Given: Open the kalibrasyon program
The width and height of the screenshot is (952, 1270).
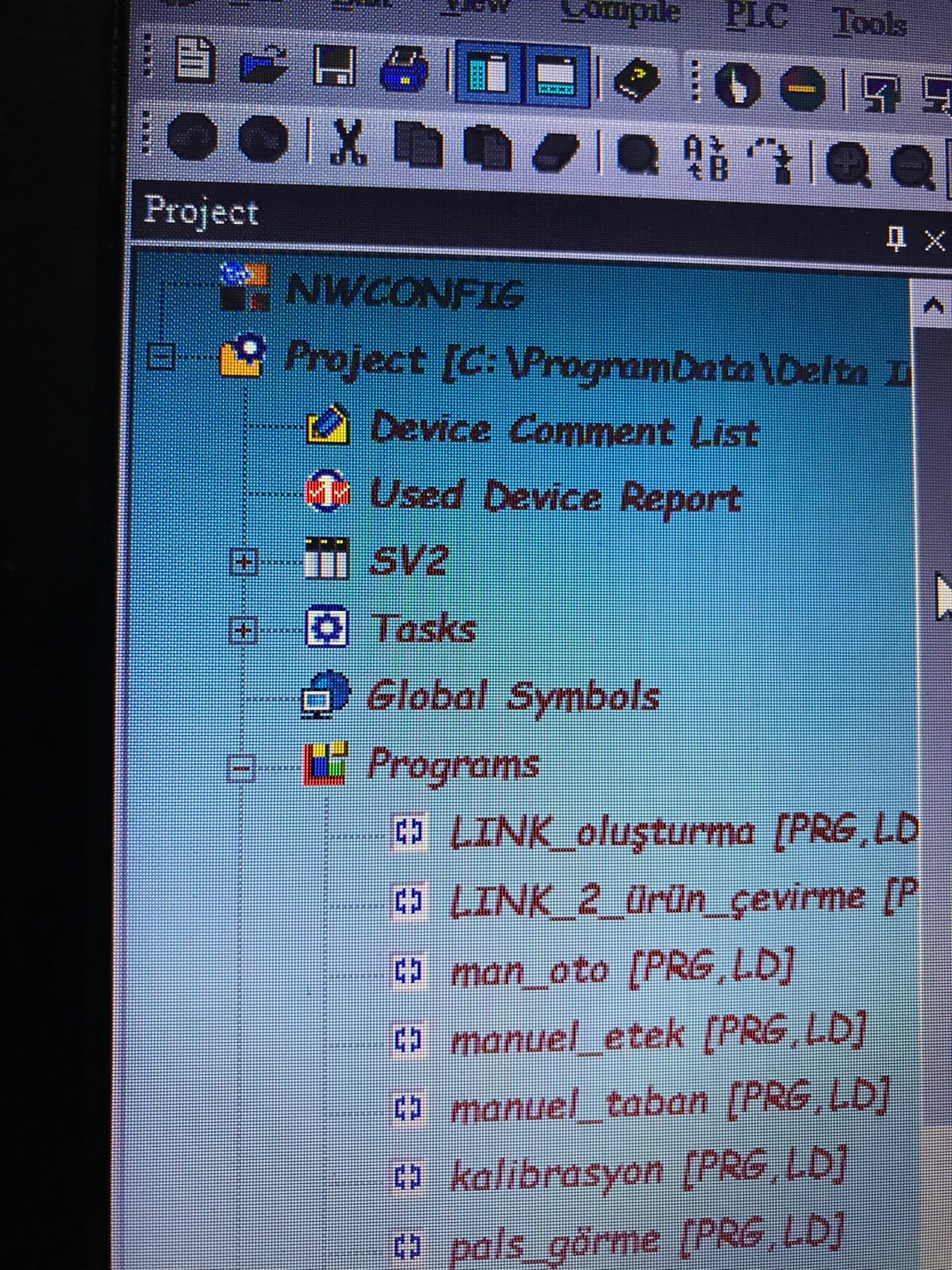Looking at the screenshot, I should (x=649, y=1169).
